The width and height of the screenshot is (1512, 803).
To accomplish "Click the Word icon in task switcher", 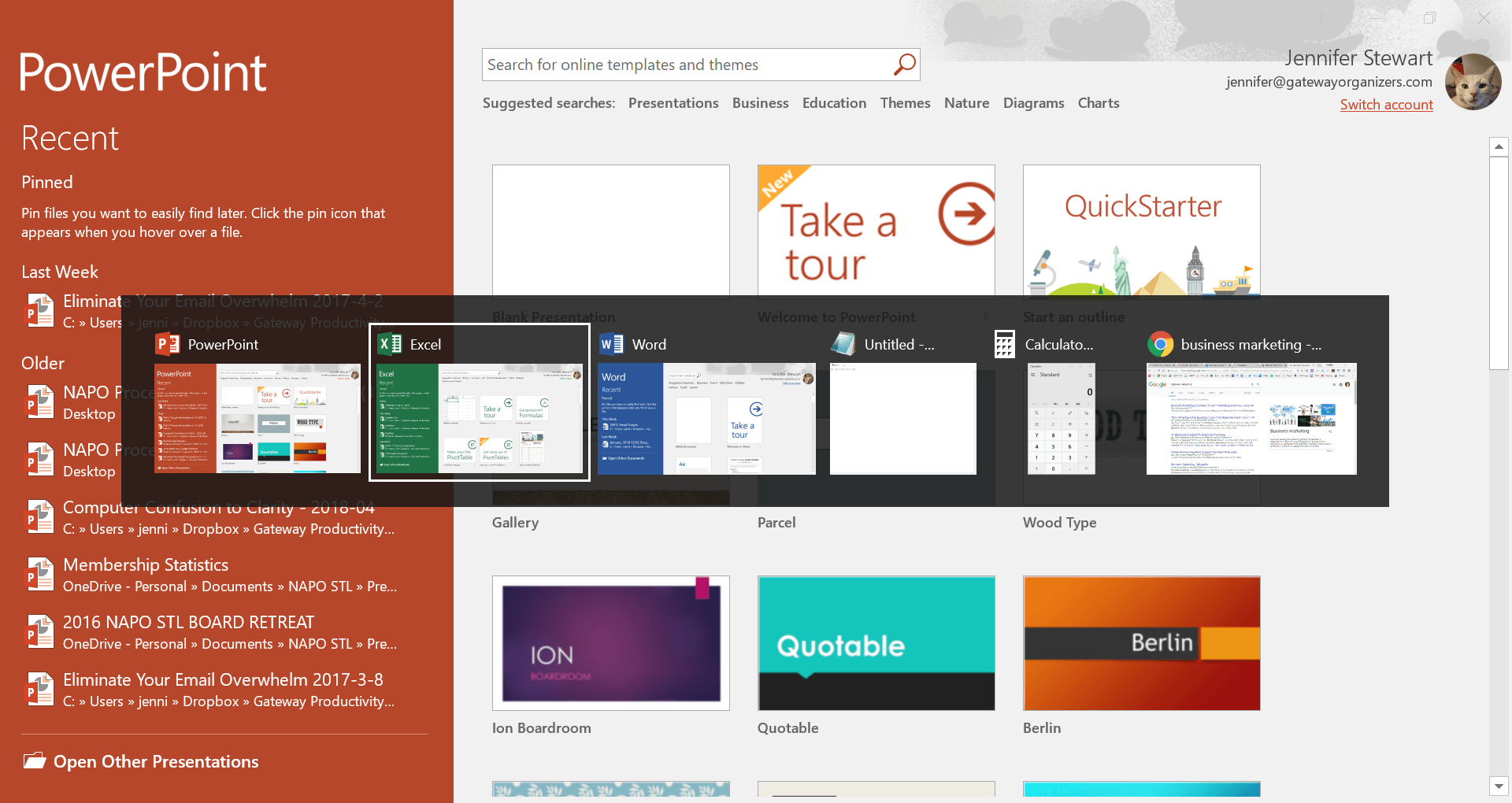I will (612, 344).
